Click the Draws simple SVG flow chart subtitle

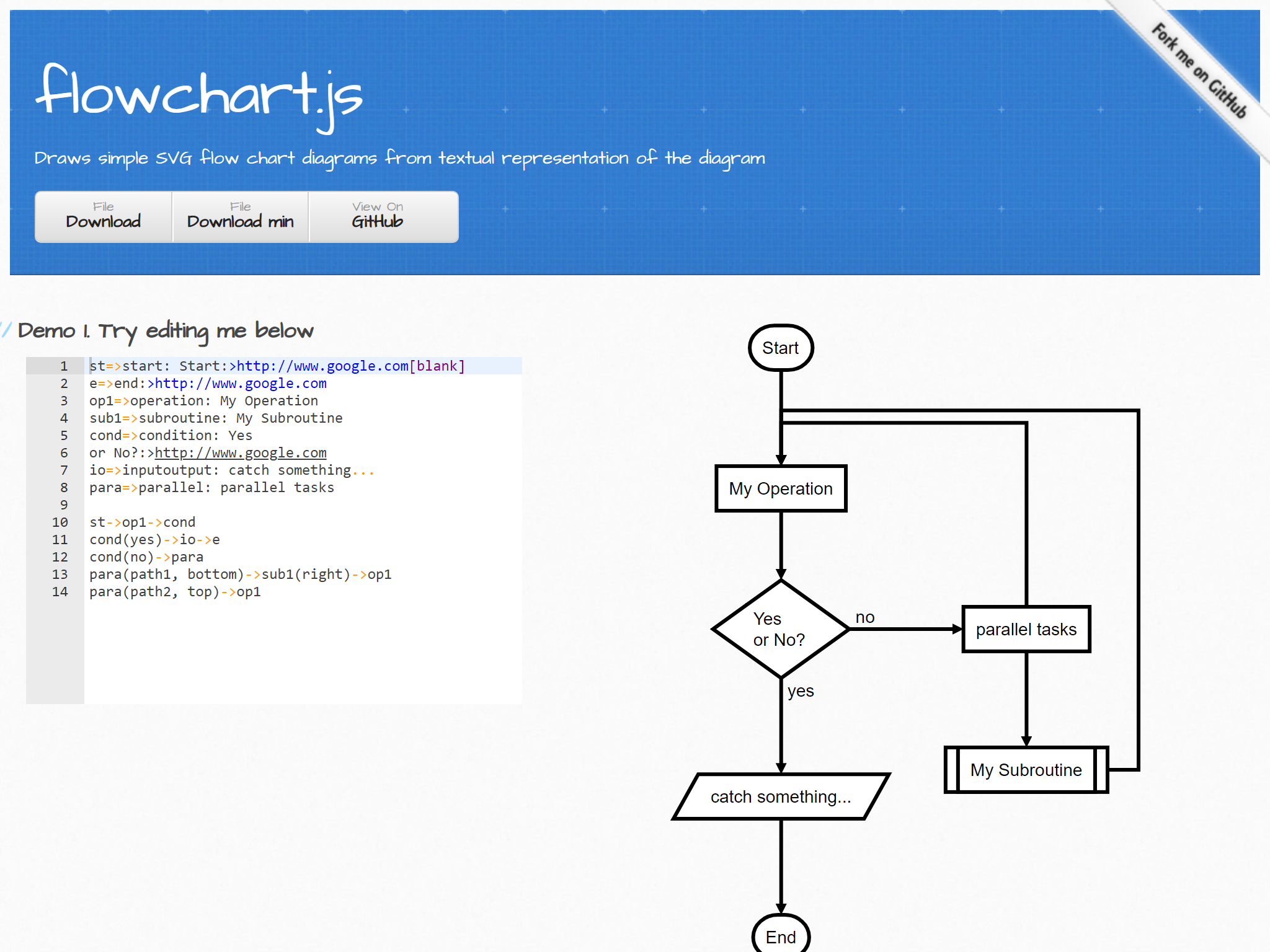399,158
